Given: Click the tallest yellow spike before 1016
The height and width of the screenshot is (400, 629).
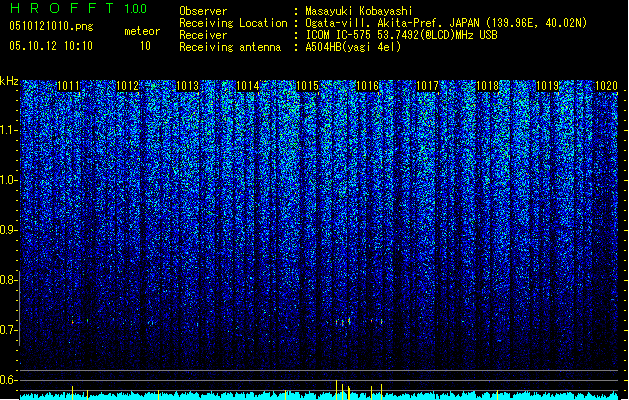Looking at the screenshot, I should (337, 390).
